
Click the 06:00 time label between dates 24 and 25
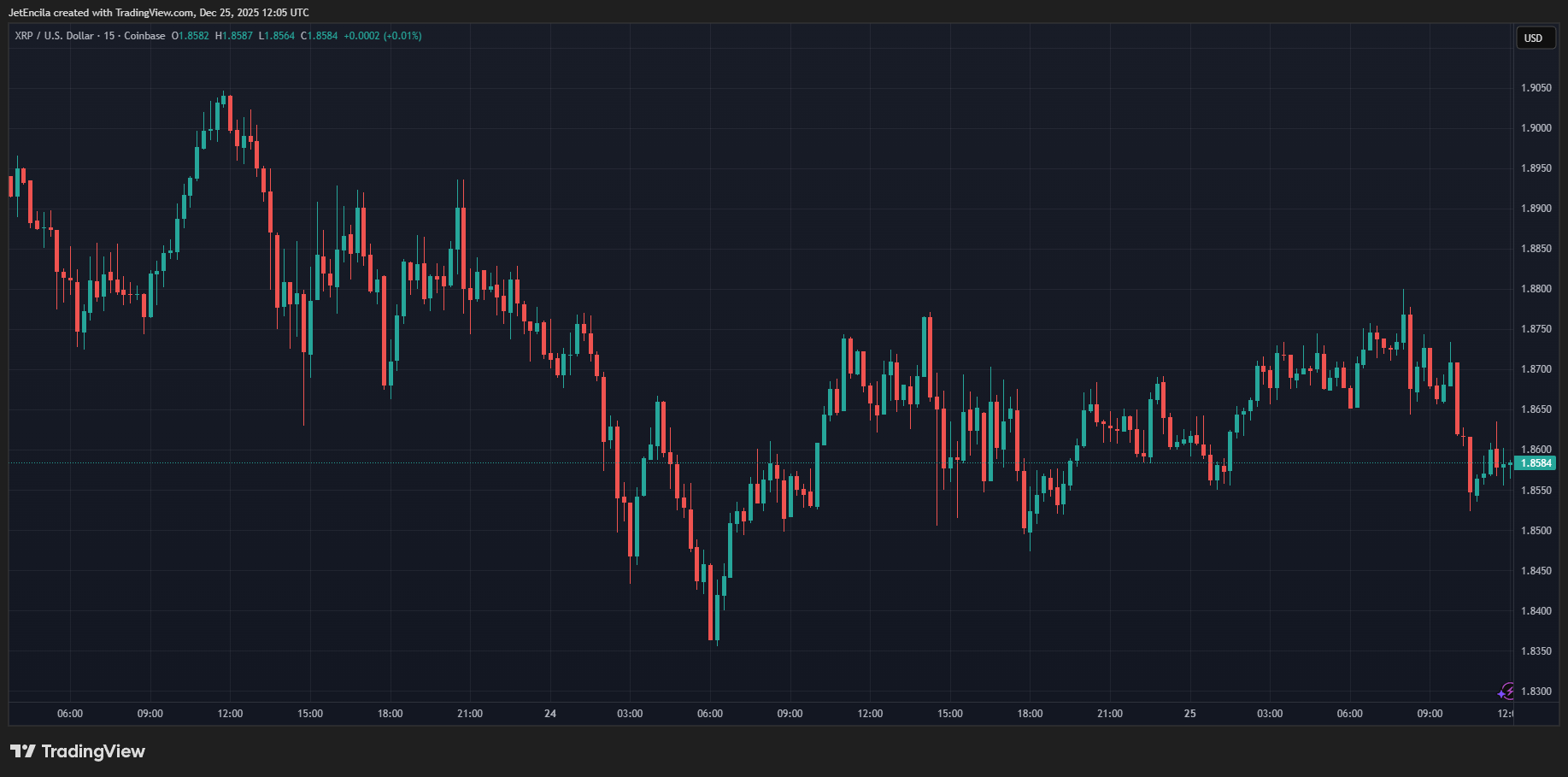pyautogui.click(x=710, y=714)
